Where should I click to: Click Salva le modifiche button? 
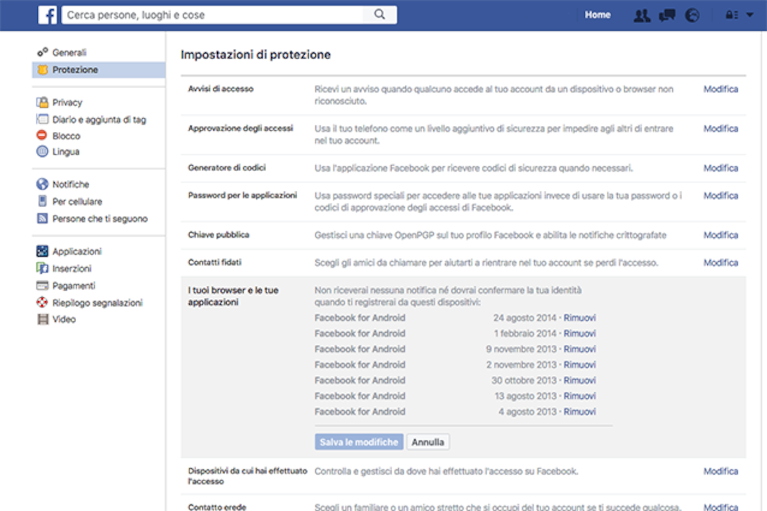click(x=359, y=442)
